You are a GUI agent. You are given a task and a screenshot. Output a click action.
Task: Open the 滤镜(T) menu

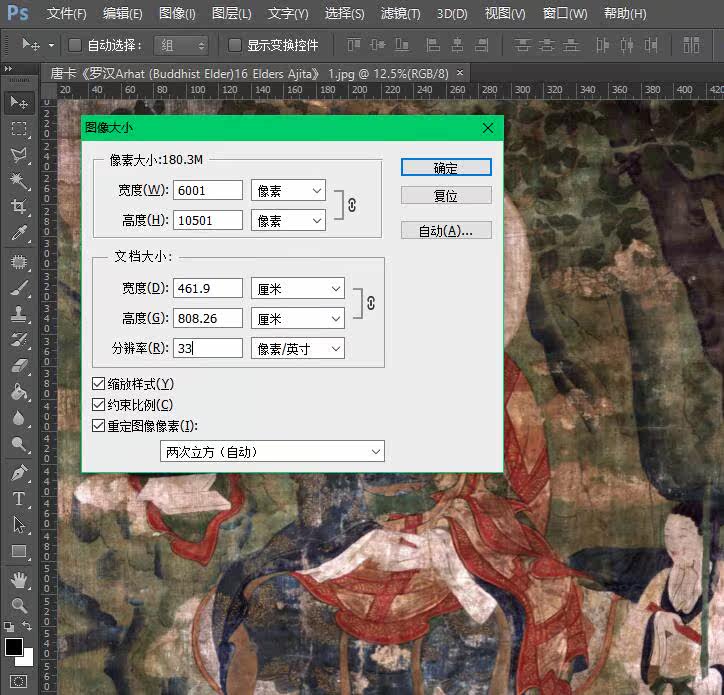pyautogui.click(x=400, y=13)
